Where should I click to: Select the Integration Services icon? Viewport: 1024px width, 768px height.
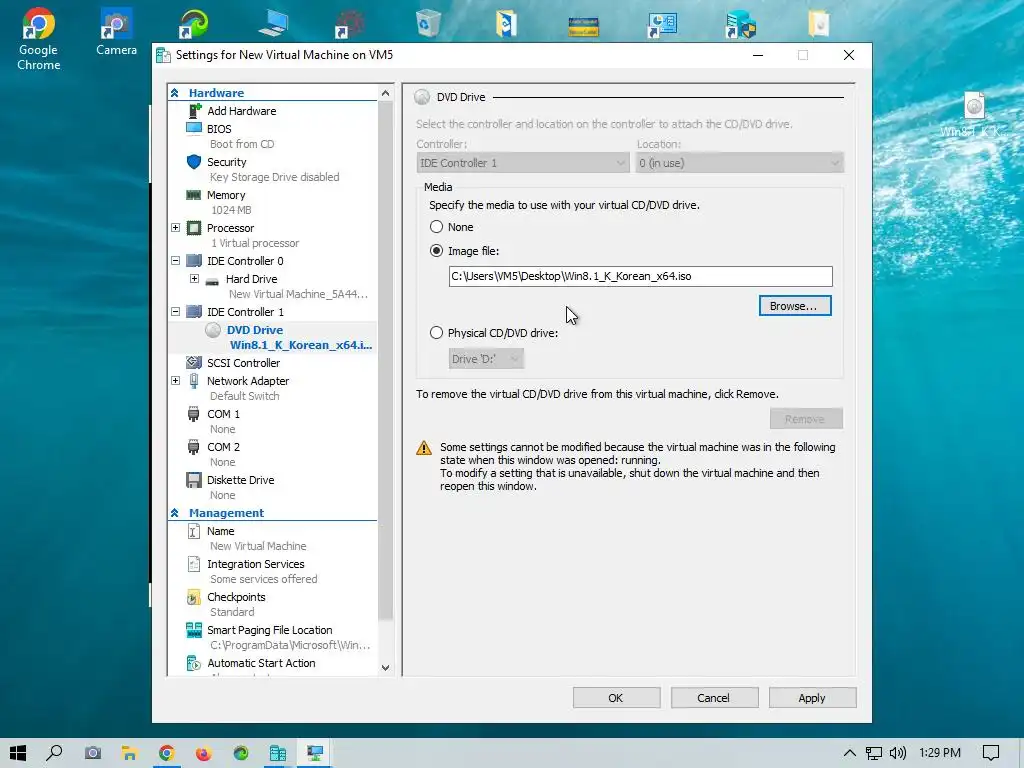[x=194, y=564]
